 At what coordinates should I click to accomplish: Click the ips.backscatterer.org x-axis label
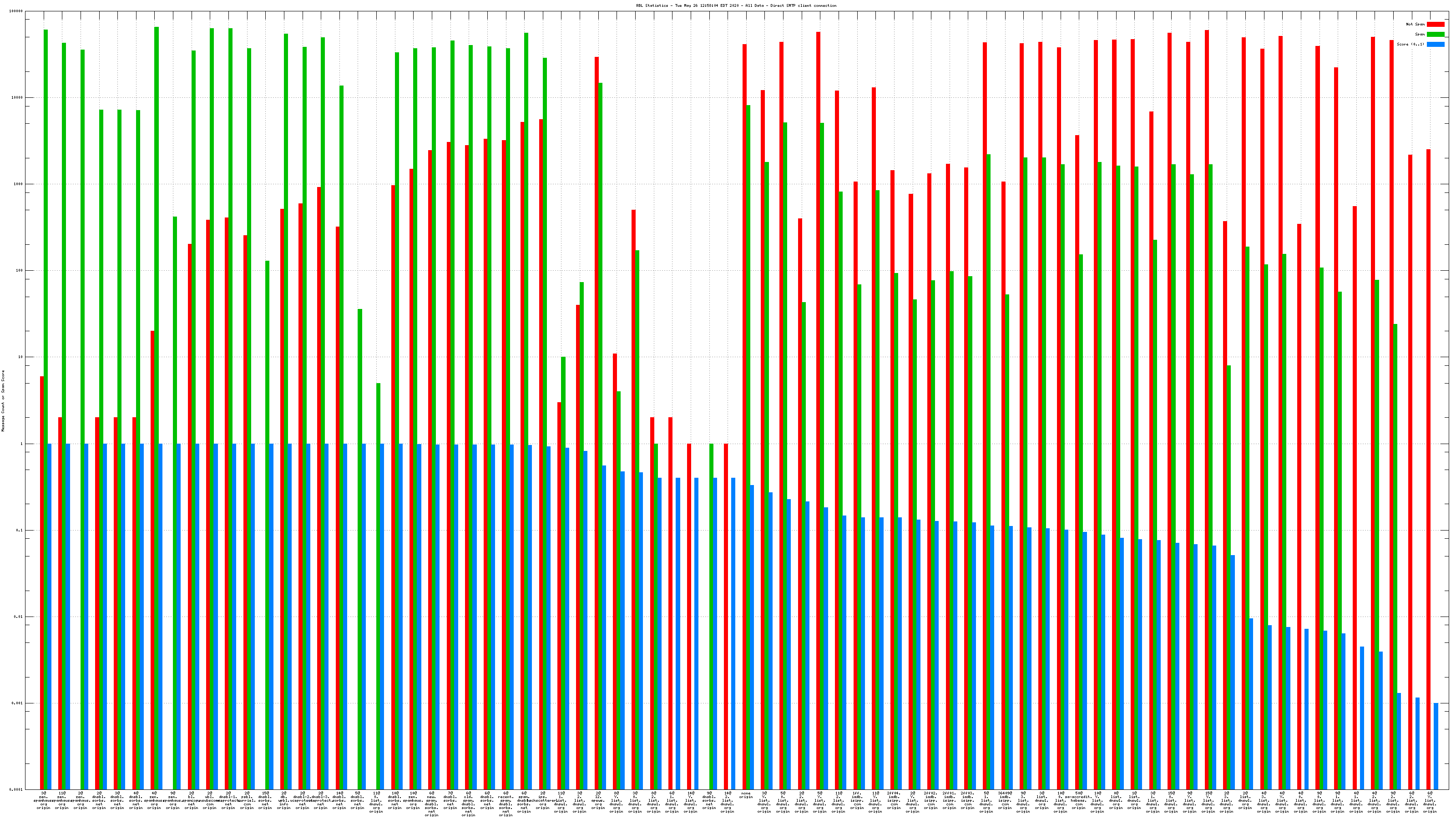click(x=543, y=800)
